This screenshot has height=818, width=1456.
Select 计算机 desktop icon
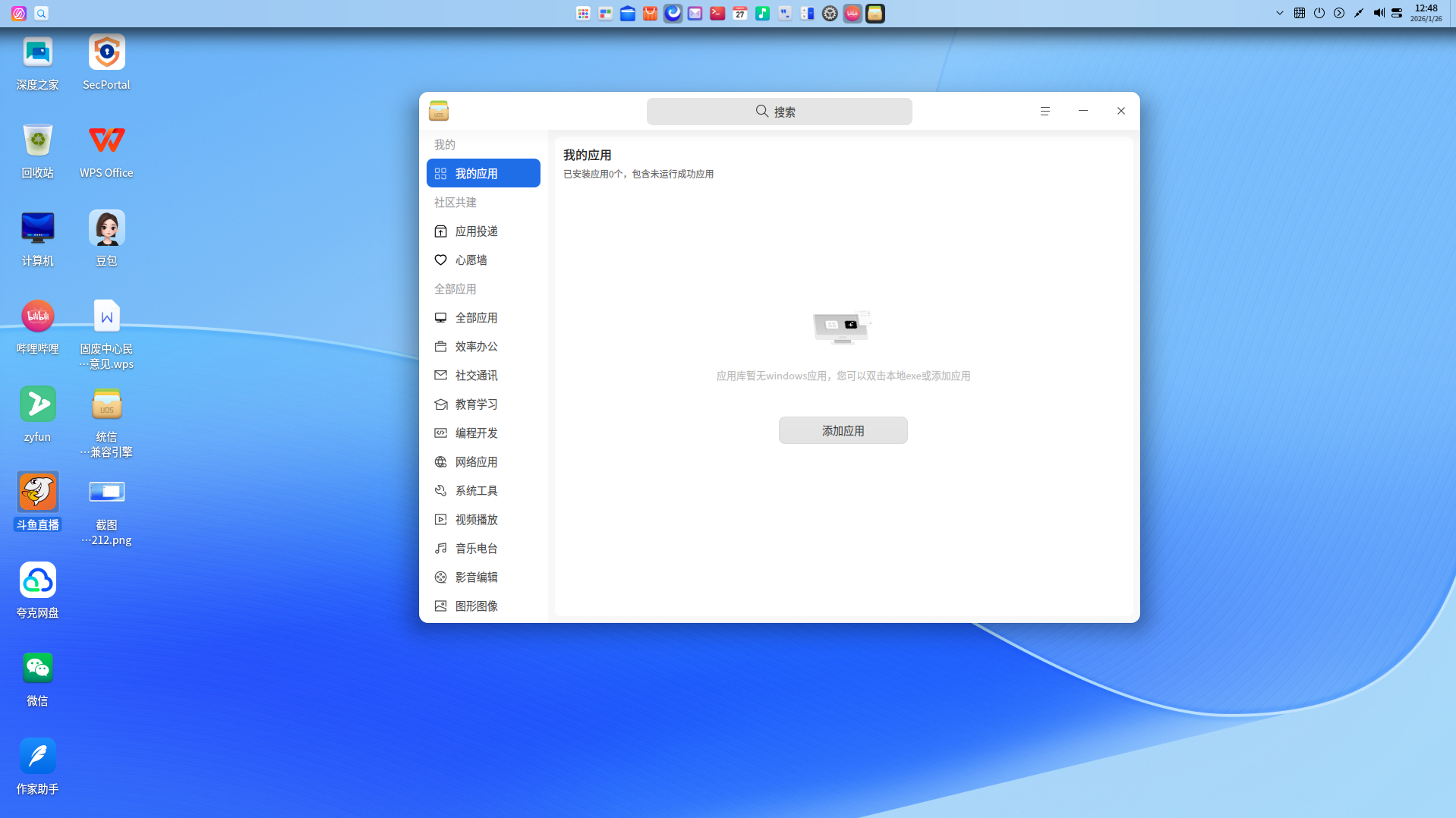click(37, 239)
